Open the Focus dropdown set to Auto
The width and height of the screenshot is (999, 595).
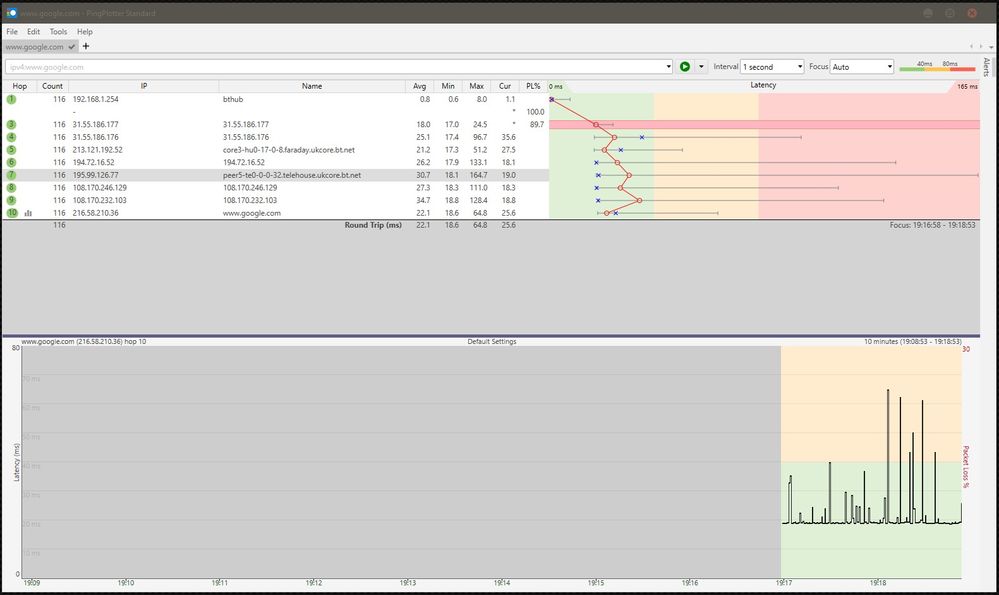pyautogui.click(x=861, y=67)
